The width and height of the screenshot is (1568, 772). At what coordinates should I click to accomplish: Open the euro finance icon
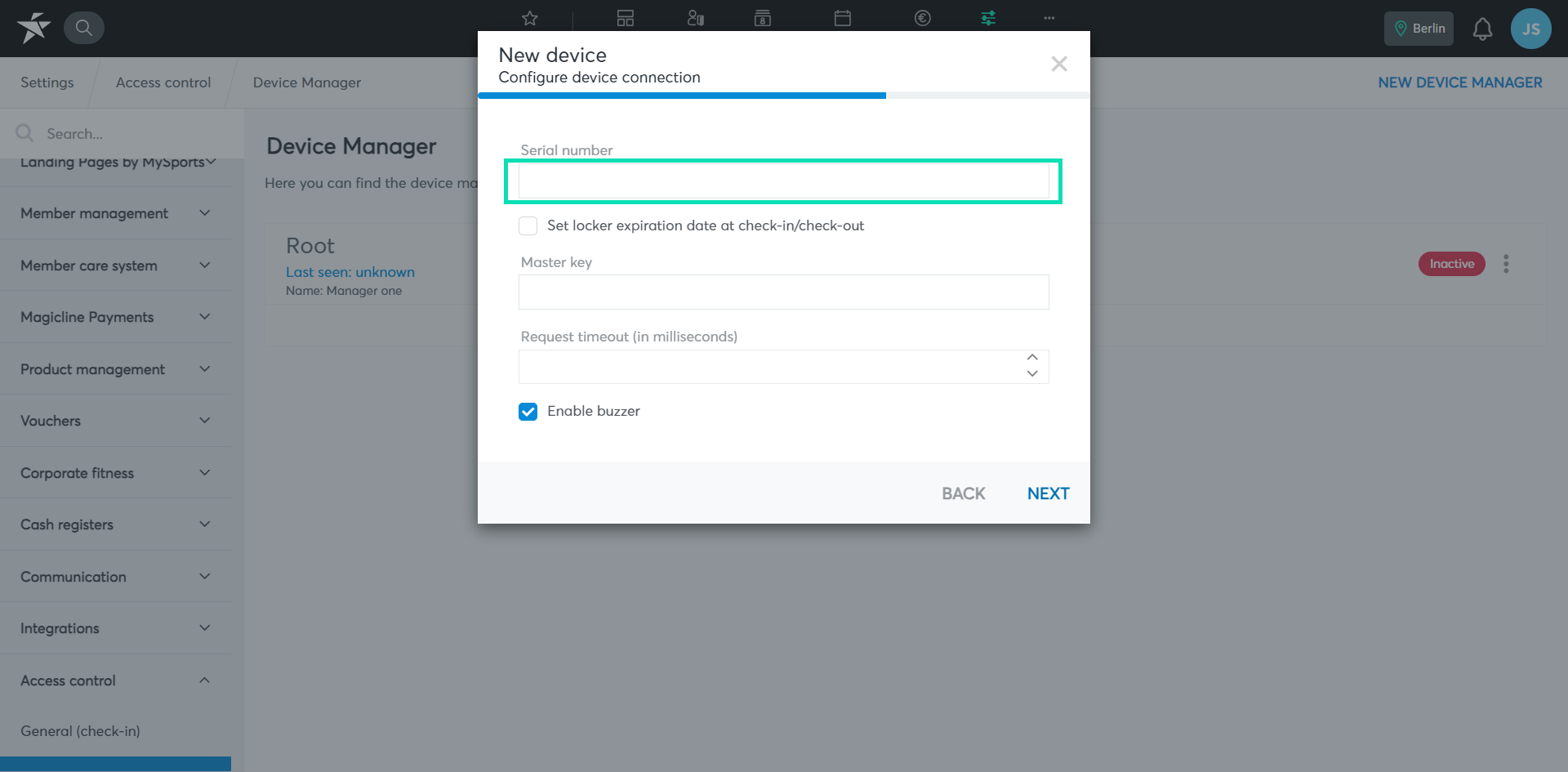923,18
